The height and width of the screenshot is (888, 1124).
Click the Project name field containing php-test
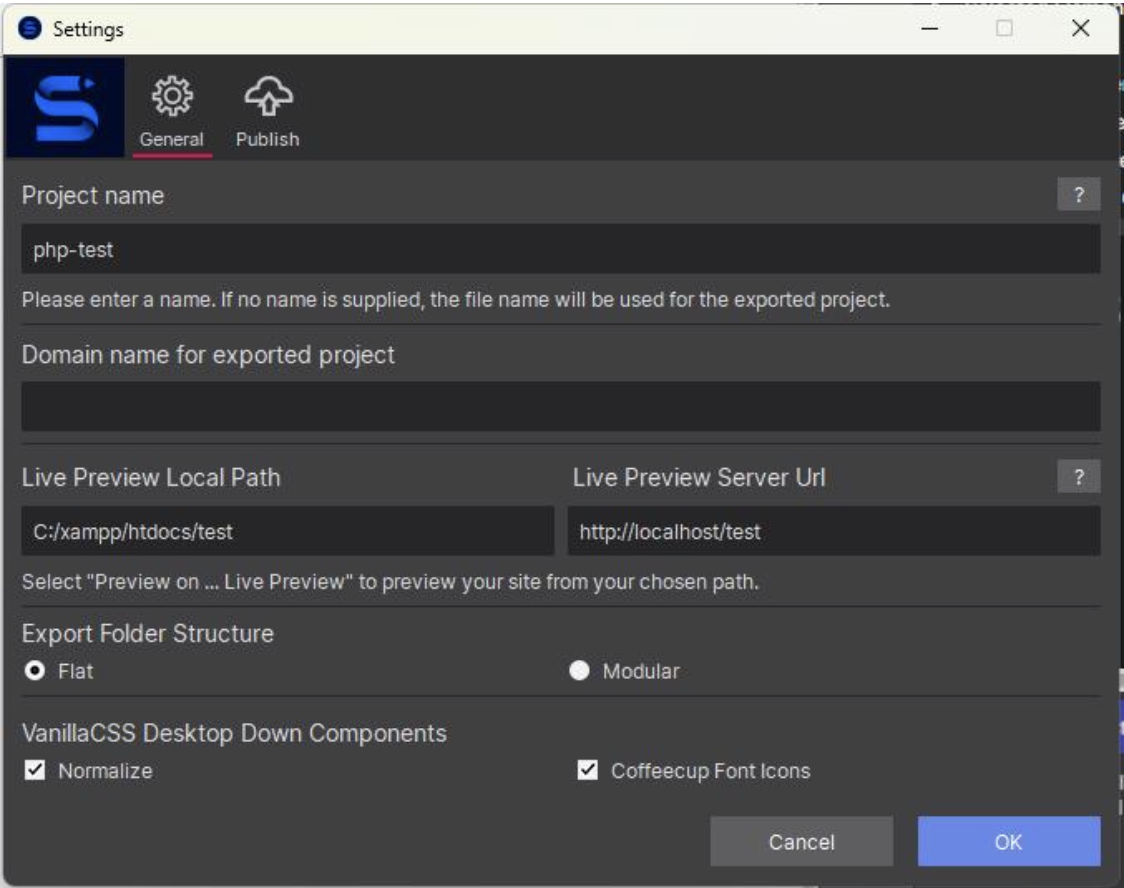560,249
